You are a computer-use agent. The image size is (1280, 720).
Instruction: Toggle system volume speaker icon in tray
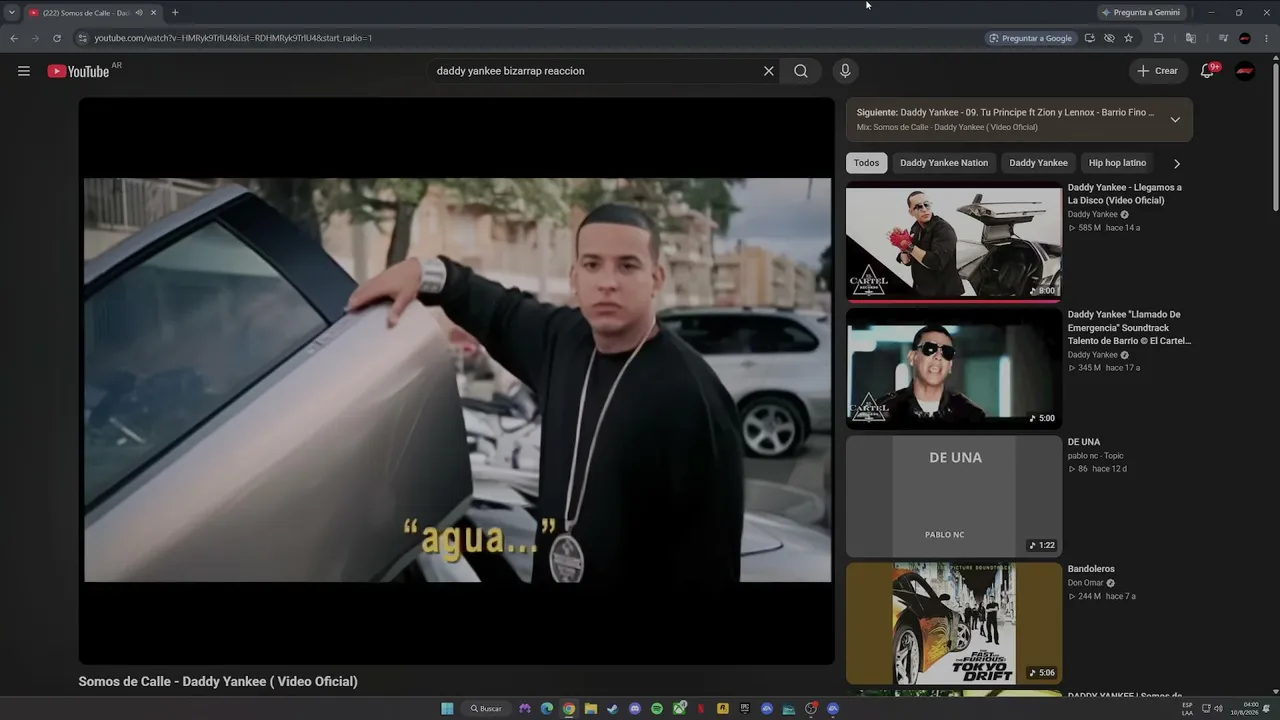[1219, 709]
